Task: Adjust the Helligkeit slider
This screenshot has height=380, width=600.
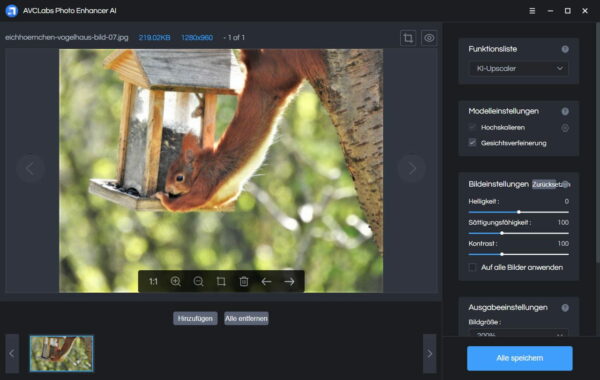Action: click(x=518, y=212)
